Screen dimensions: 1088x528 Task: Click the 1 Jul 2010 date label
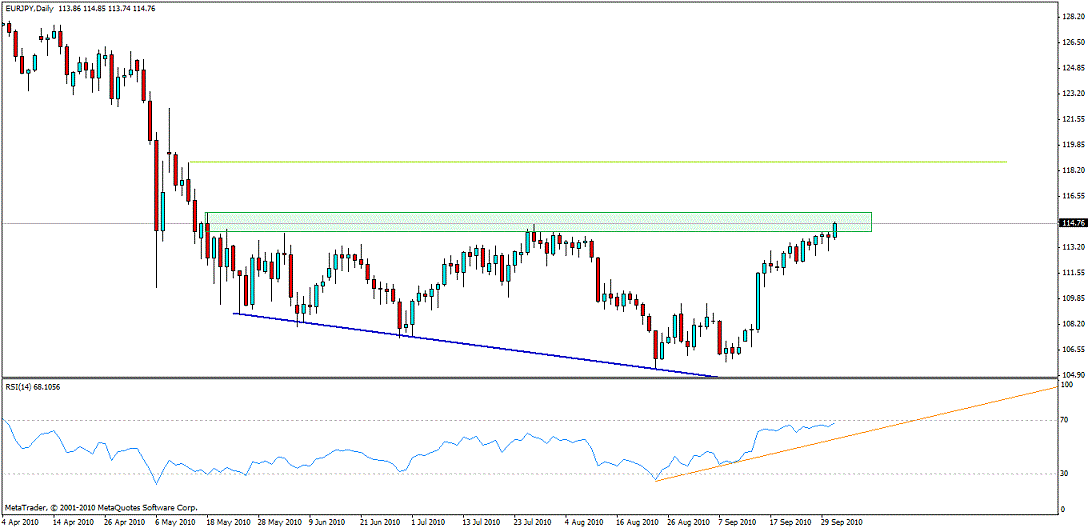coord(429,521)
